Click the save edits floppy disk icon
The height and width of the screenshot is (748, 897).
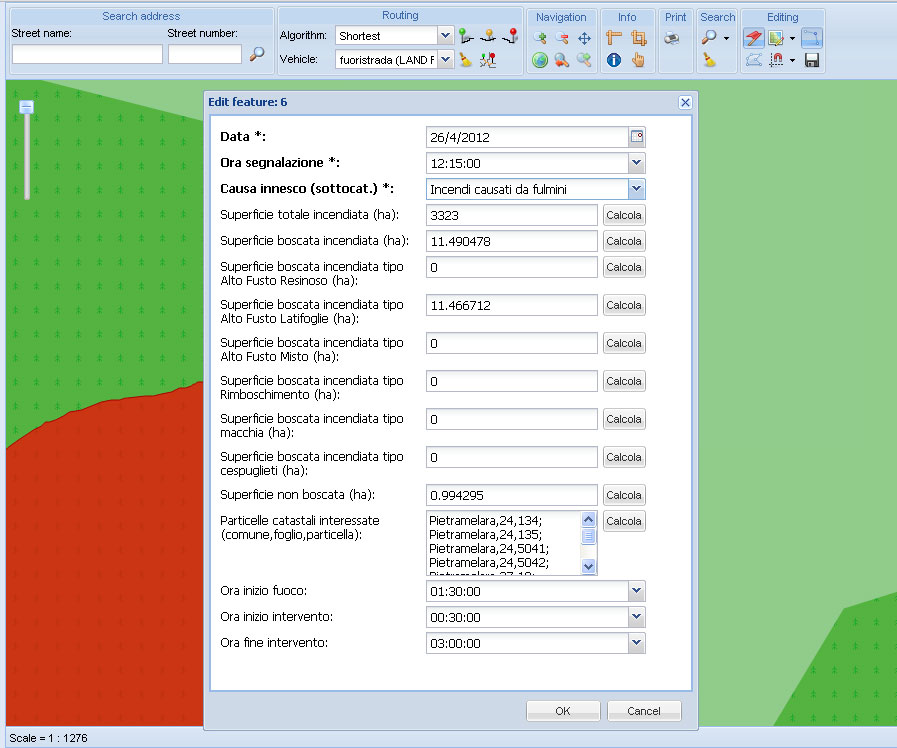pos(811,60)
